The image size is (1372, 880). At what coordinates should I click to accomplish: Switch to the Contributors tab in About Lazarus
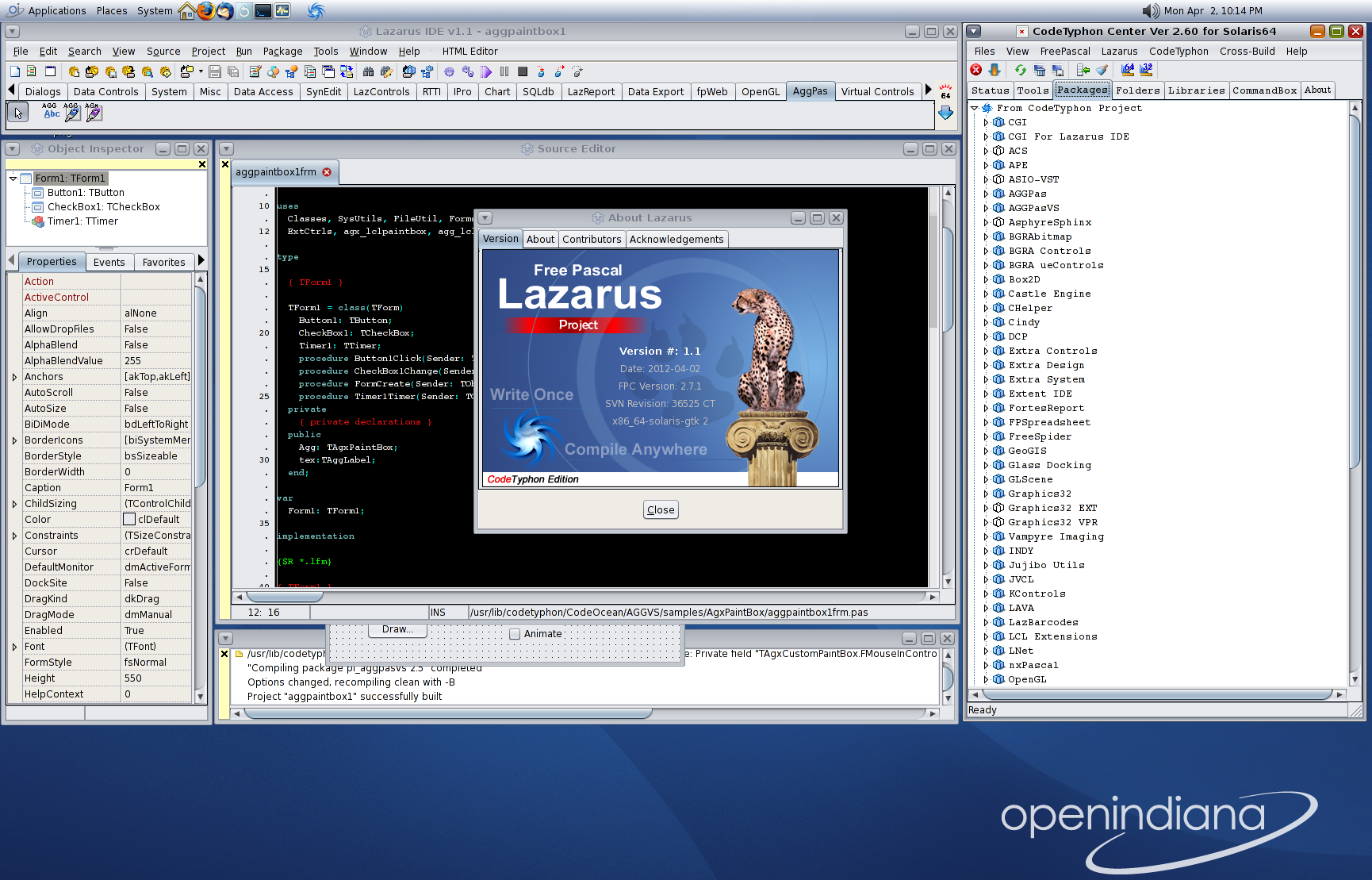tap(592, 239)
